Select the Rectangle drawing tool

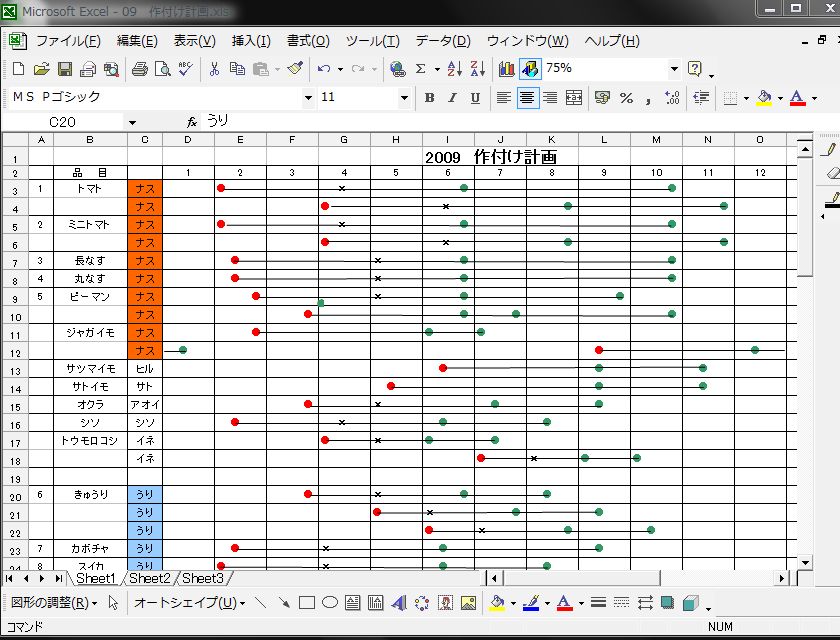[307, 603]
